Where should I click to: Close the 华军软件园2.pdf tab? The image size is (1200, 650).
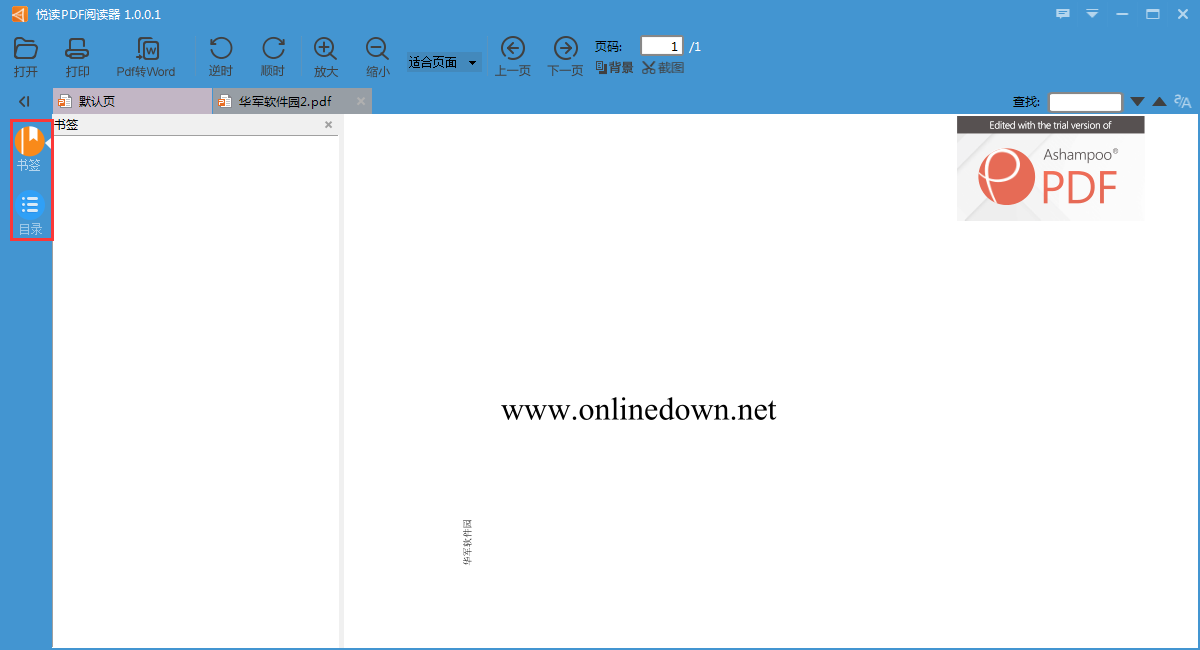point(361,101)
